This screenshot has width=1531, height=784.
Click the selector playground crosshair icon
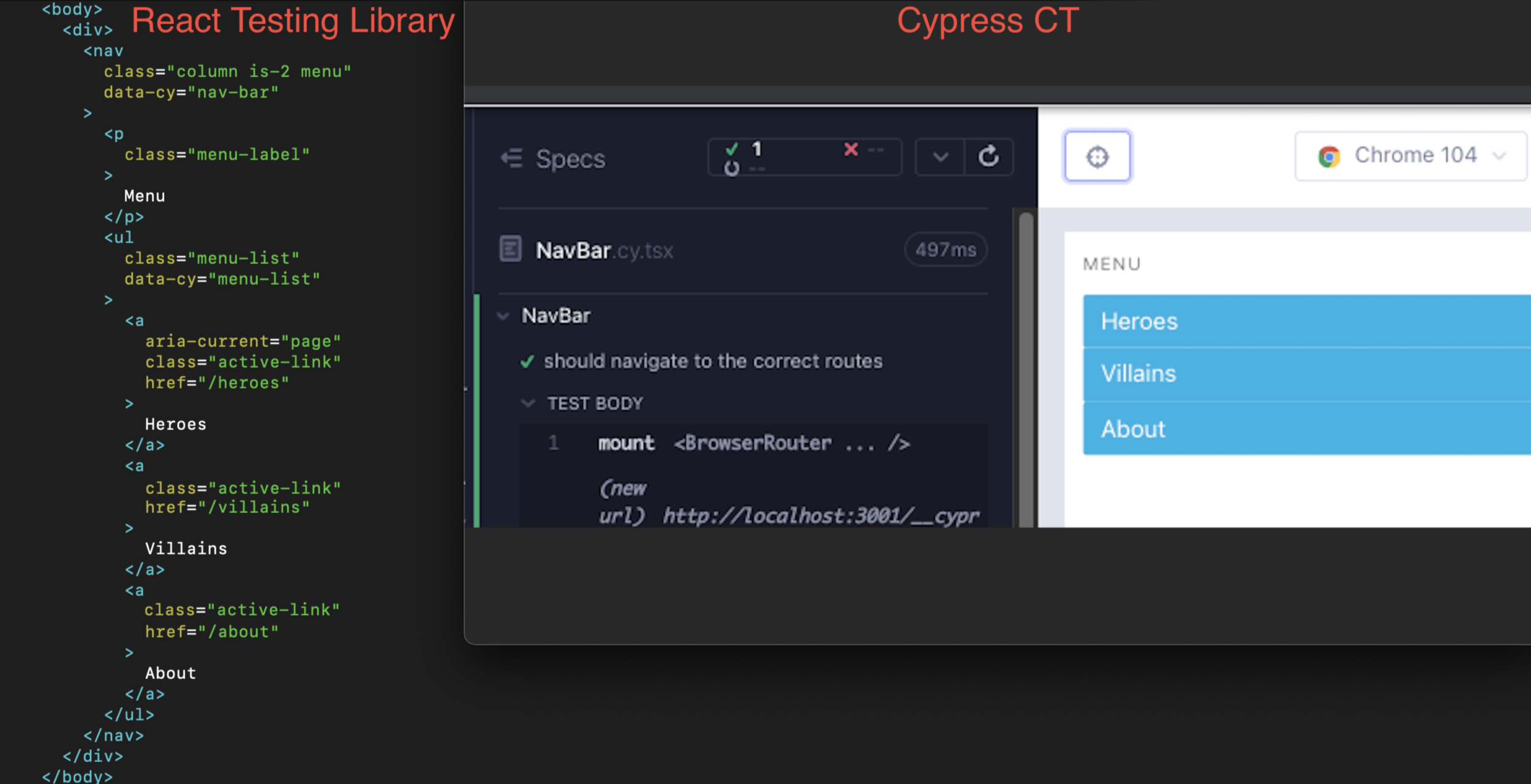[x=1097, y=157]
